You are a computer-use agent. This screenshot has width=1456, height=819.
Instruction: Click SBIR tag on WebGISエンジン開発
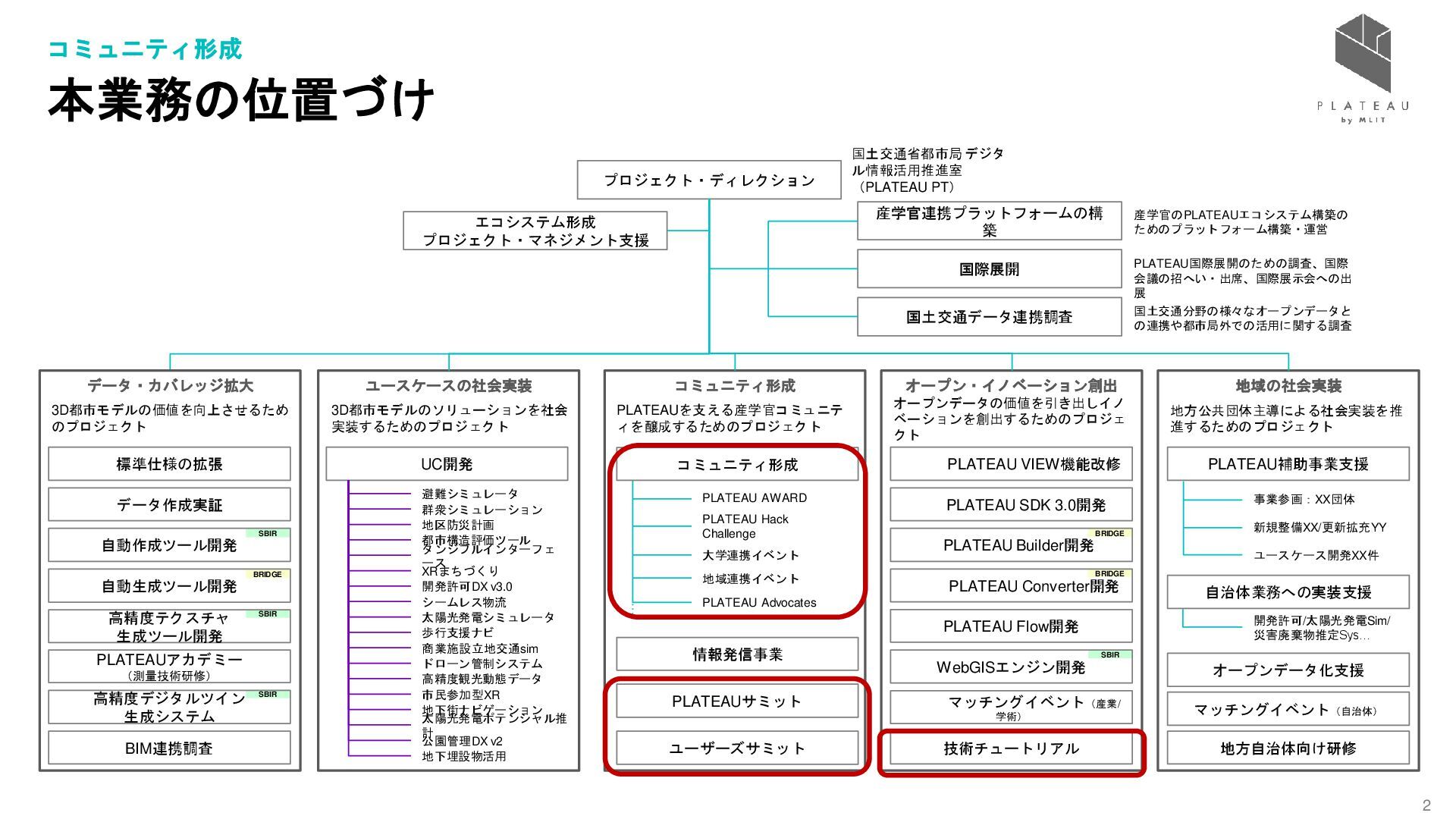pos(1109,655)
